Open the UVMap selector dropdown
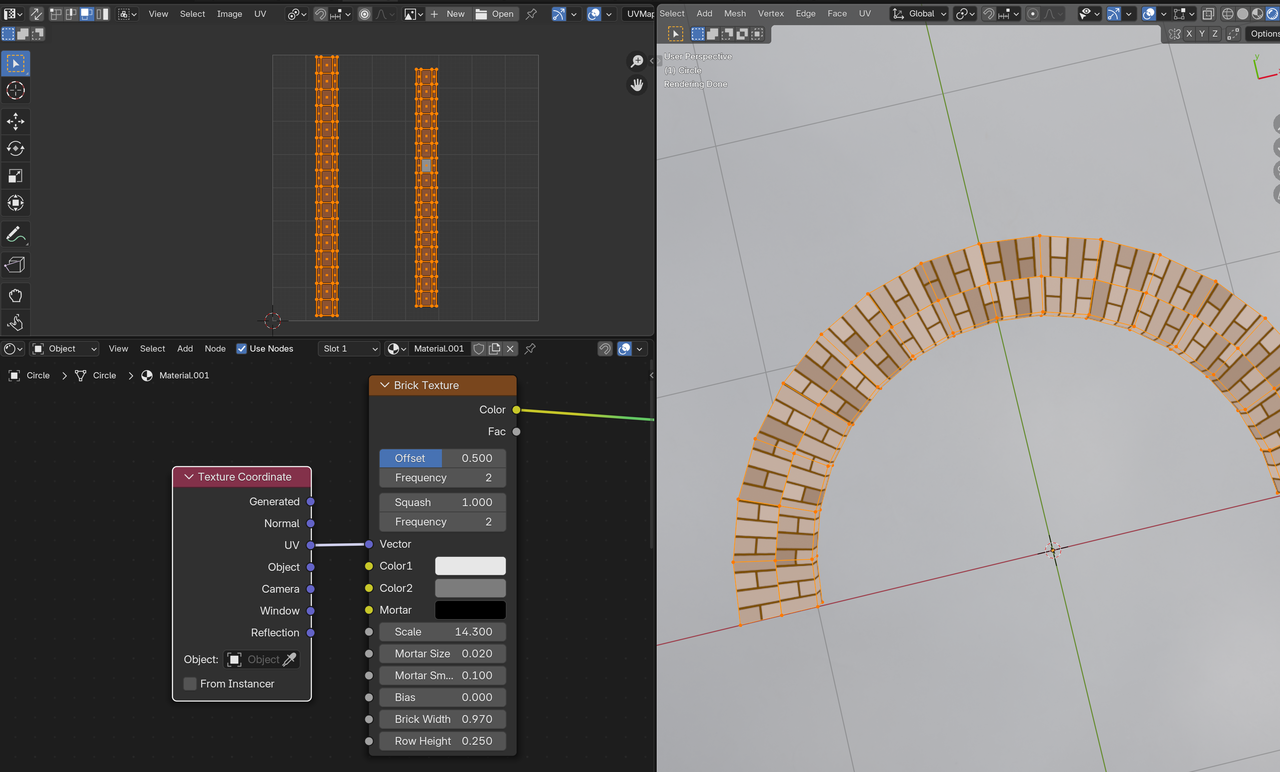1280x772 pixels. (638, 14)
